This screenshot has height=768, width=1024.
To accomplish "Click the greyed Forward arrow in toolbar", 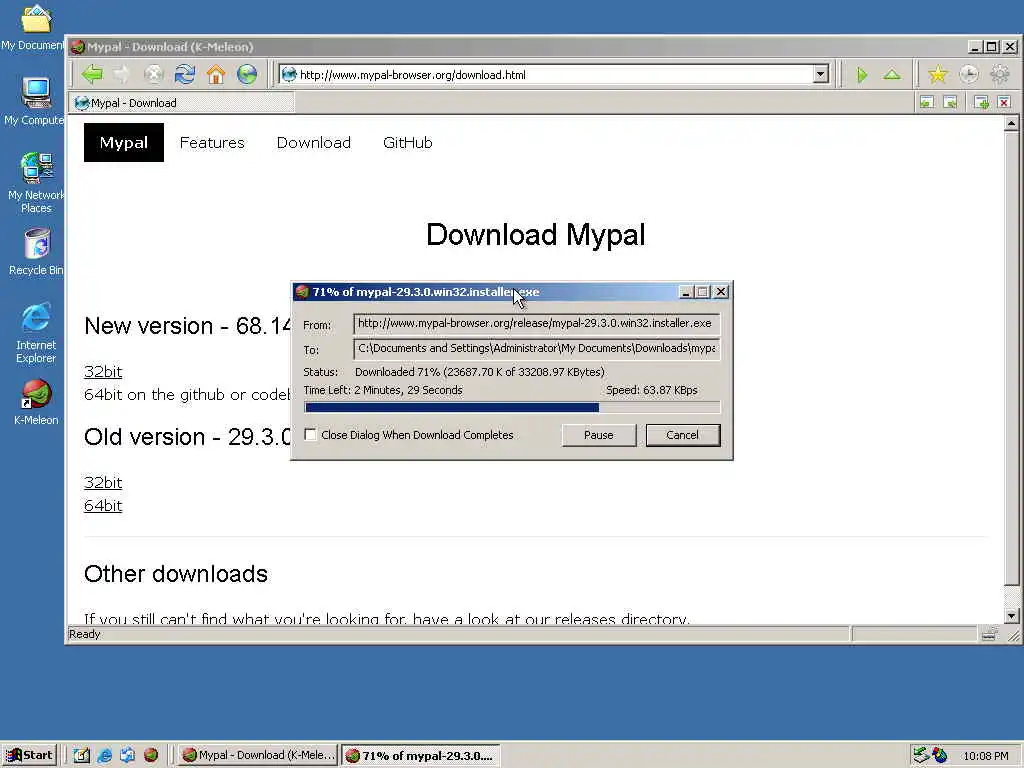I will (122, 74).
